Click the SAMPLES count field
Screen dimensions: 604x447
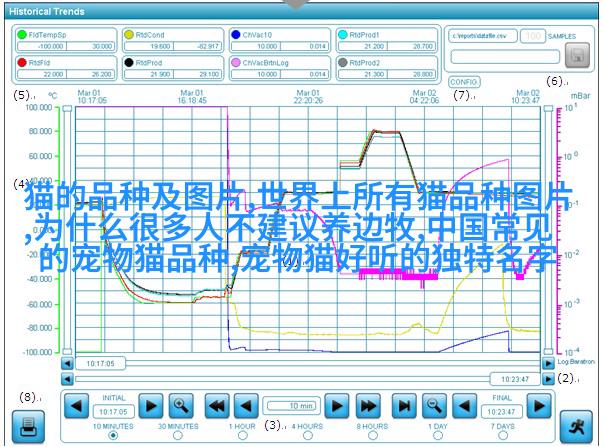[x=533, y=36]
